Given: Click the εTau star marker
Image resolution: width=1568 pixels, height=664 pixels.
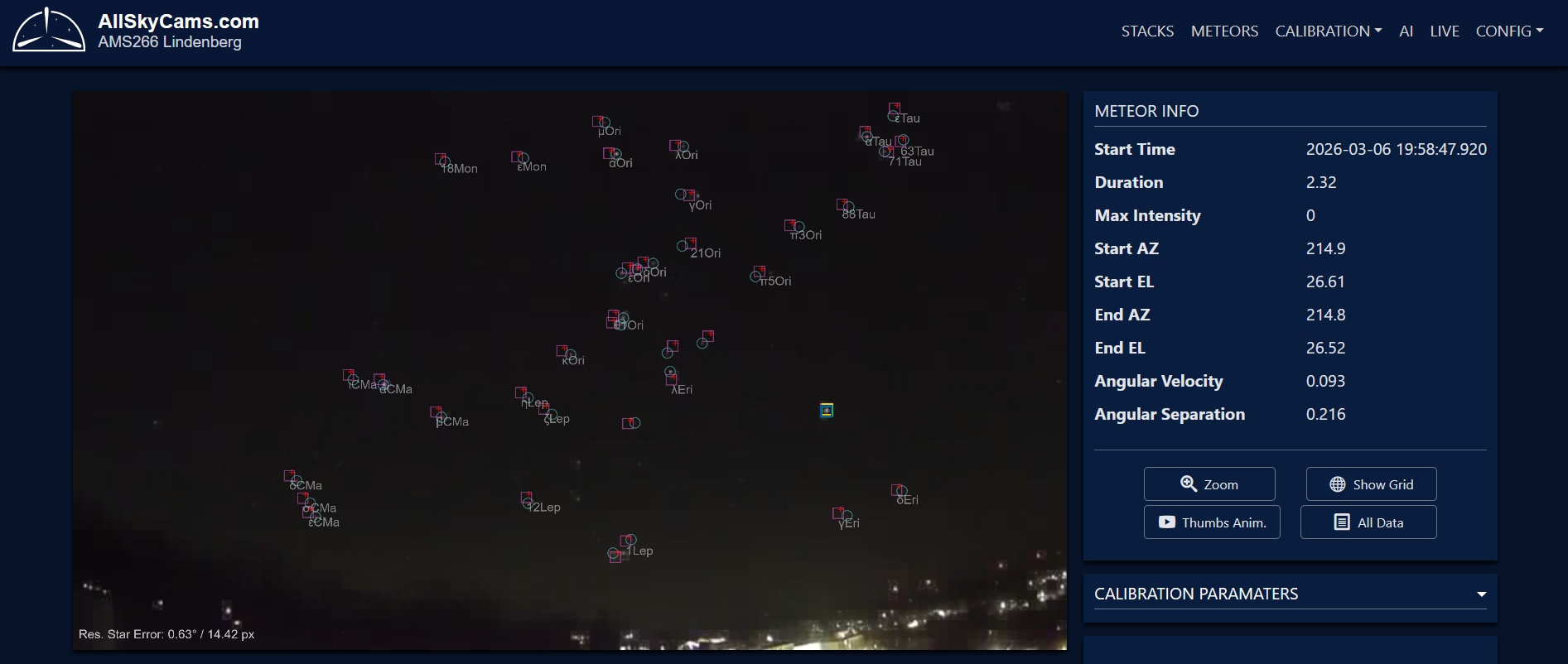Looking at the screenshot, I should 895,111.
